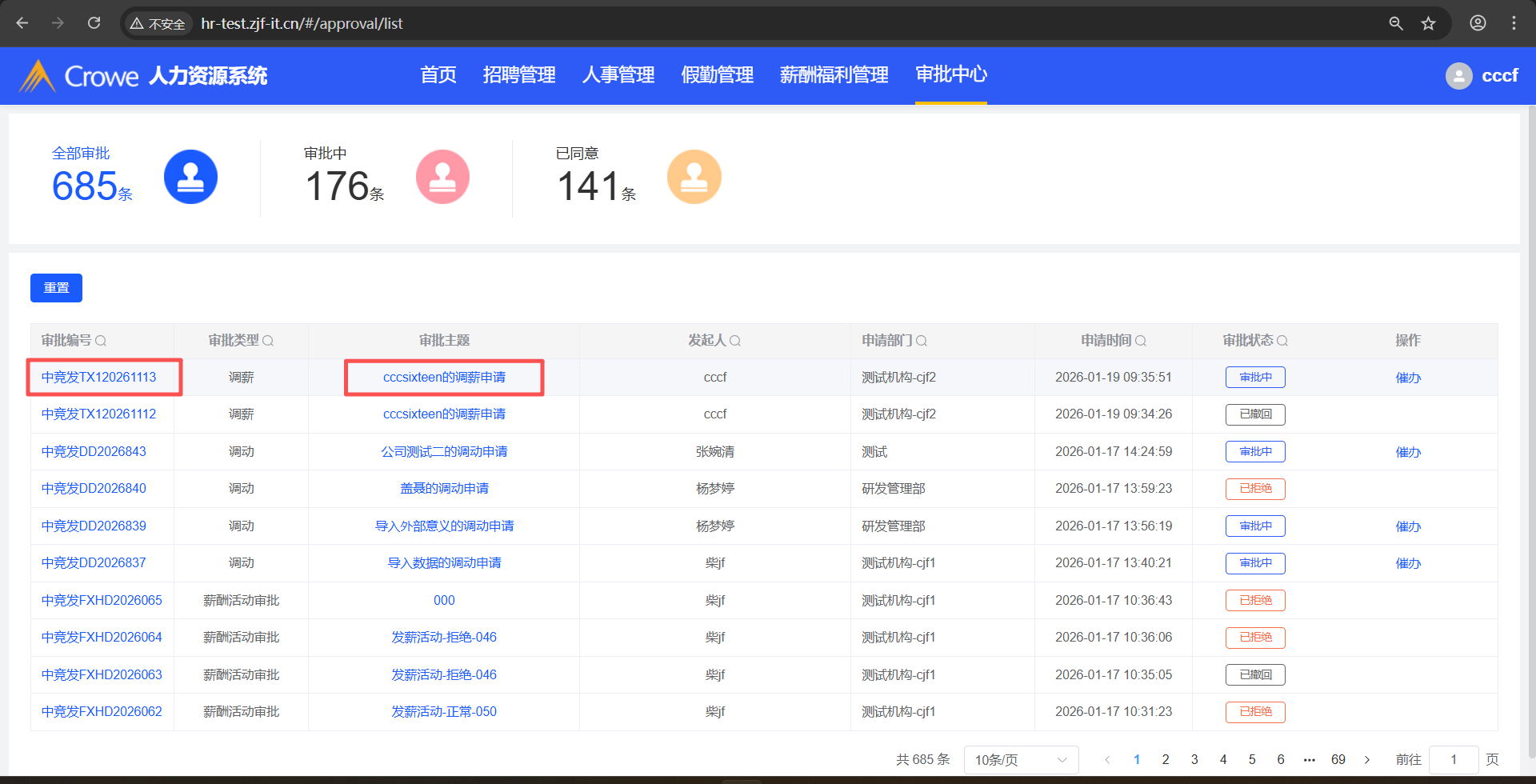The height and width of the screenshot is (784, 1536).
Task: Open the 招聘管理 navigation tab
Action: pos(518,75)
